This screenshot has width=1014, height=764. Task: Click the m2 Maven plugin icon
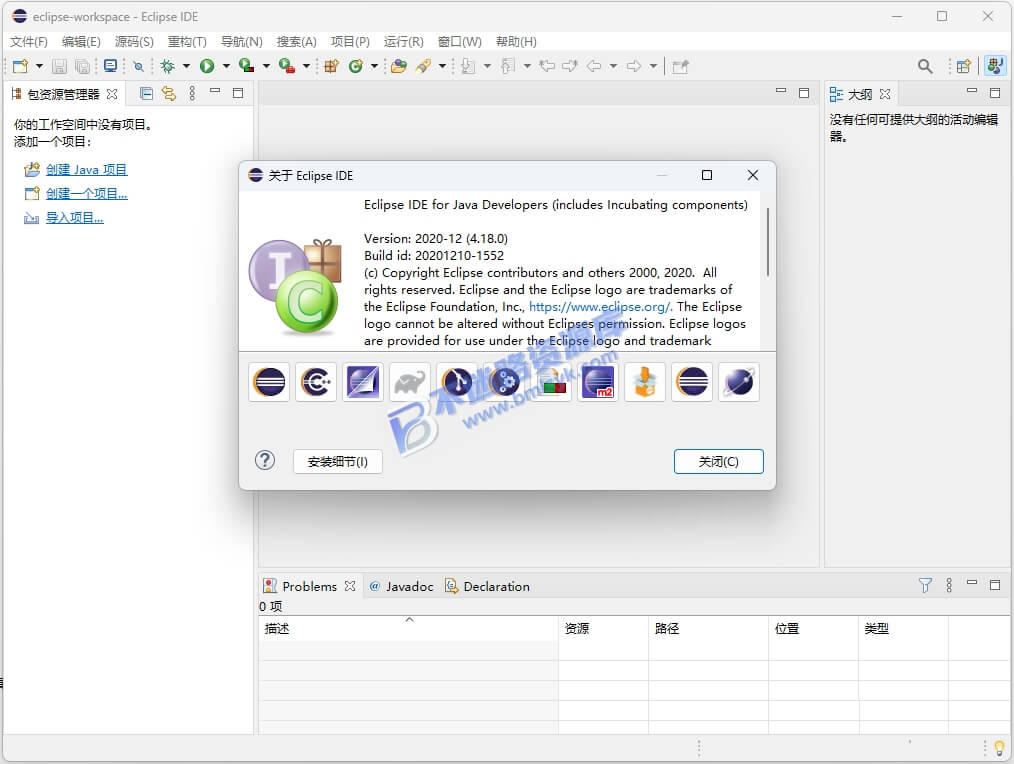click(x=598, y=382)
